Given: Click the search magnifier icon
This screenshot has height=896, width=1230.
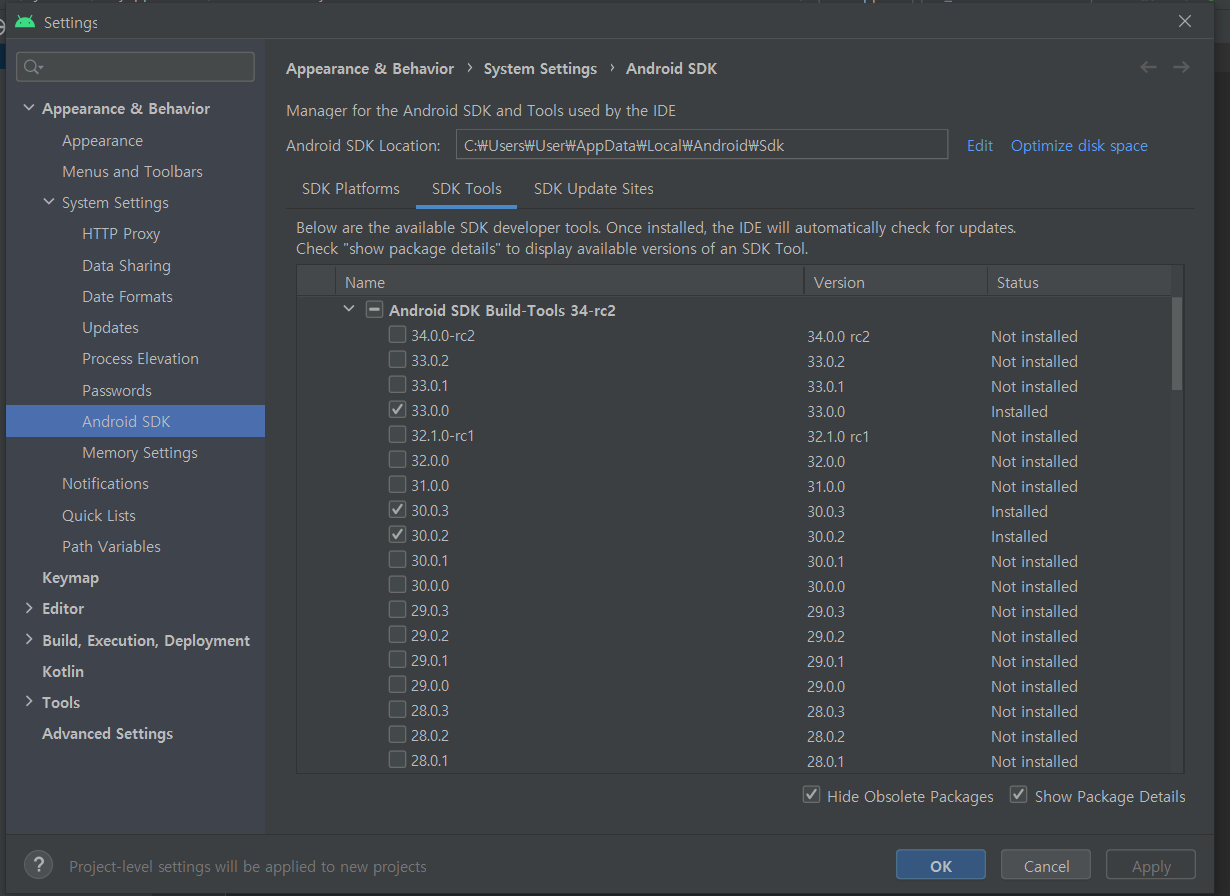Looking at the screenshot, I should pos(33,67).
